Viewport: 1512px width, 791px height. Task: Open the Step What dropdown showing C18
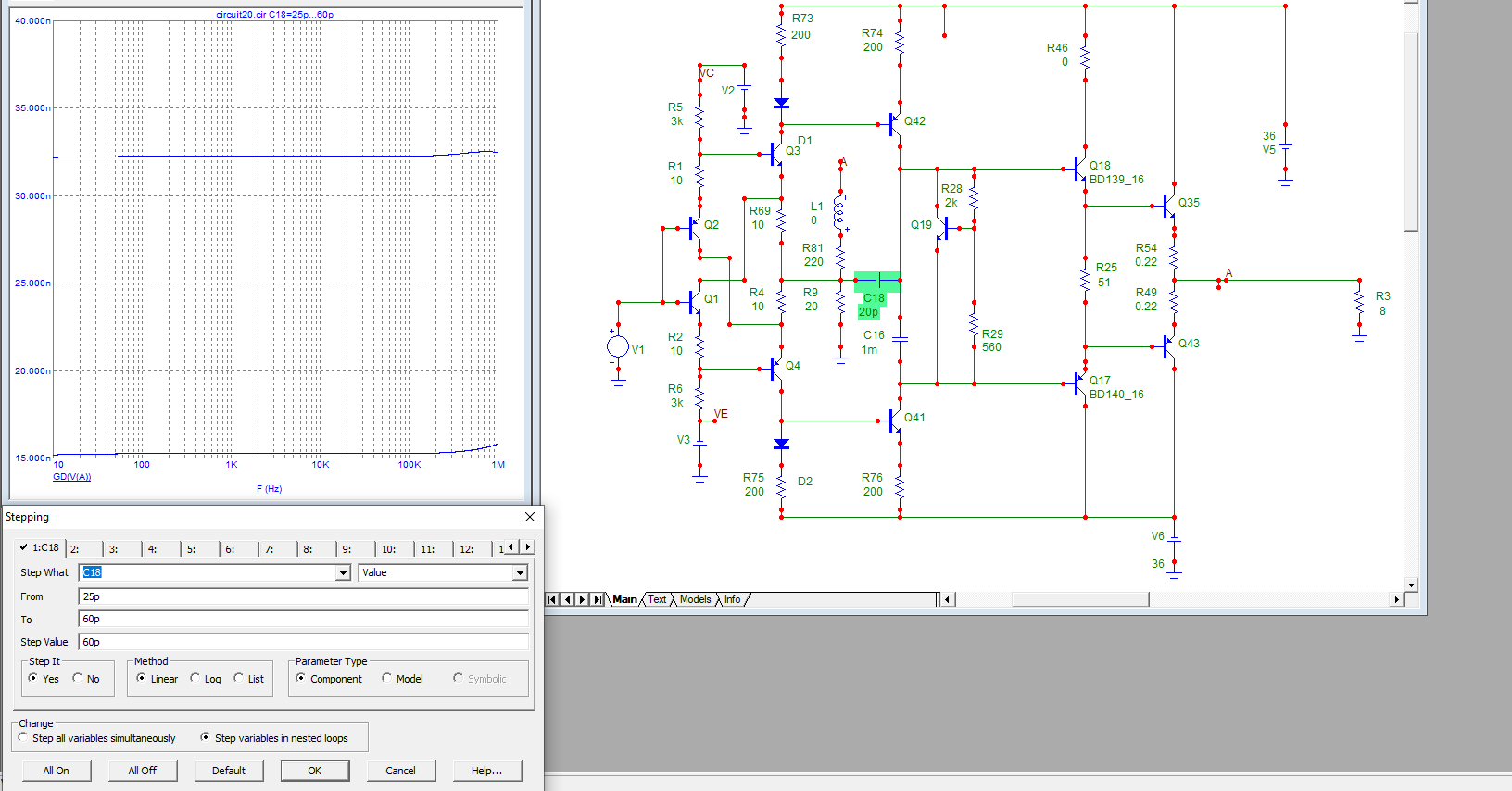pyautogui.click(x=343, y=573)
